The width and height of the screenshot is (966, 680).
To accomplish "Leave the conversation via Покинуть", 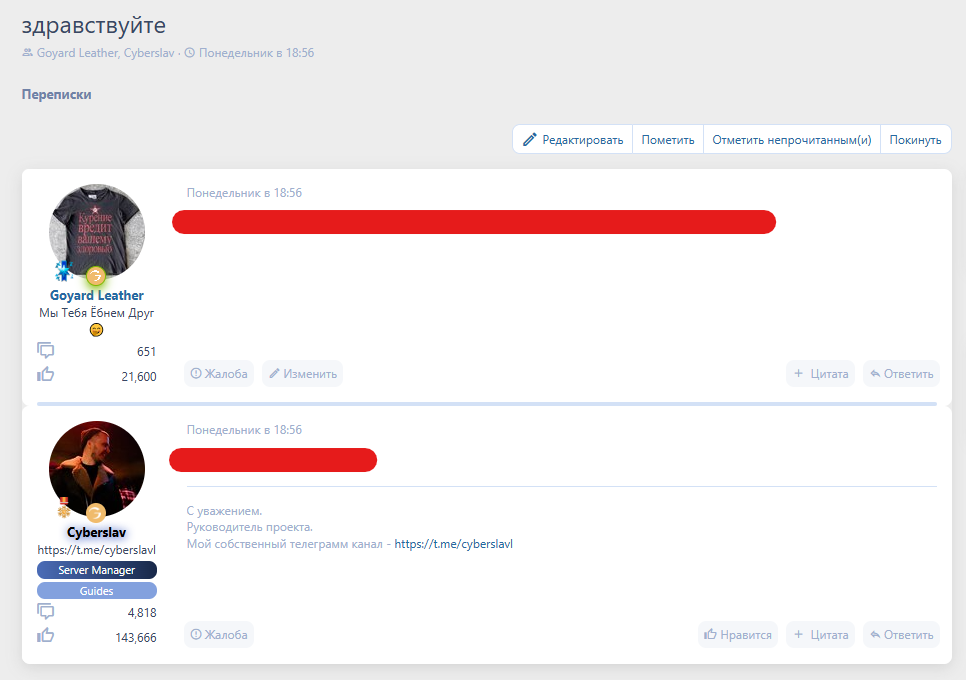I will pos(915,140).
